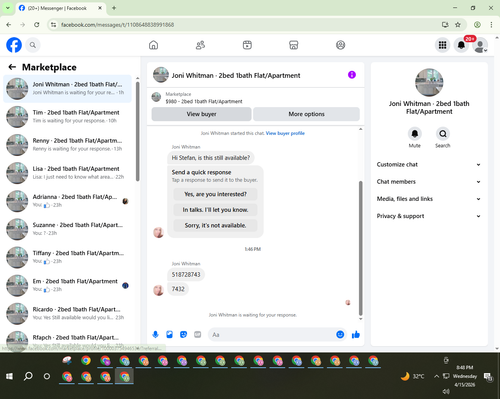
Task: Choose a sticker from sticker icon
Action: [183, 334]
